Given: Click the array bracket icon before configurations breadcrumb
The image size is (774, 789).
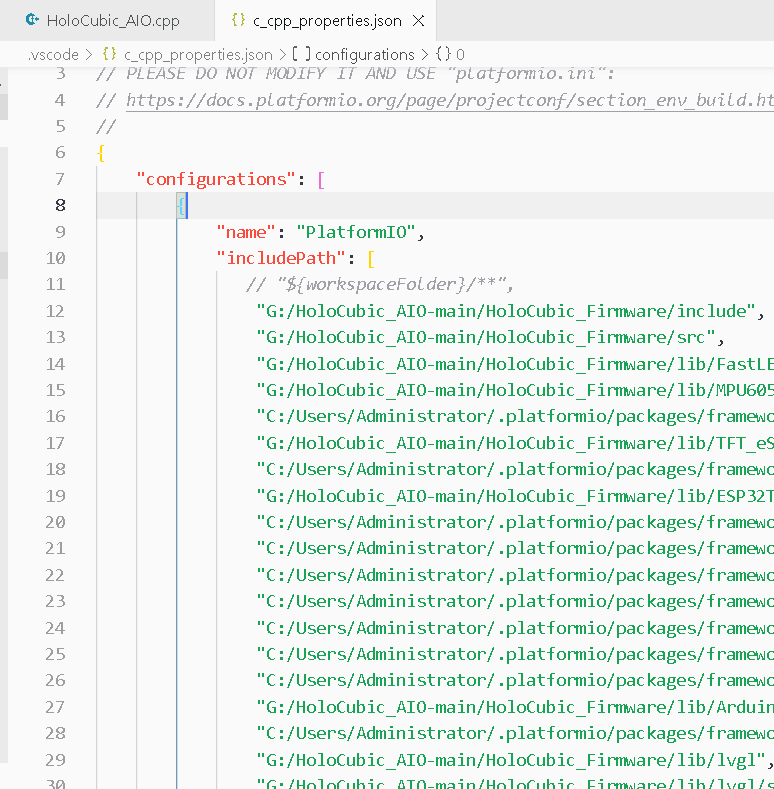Looking at the screenshot, I should [x=301, y=54].
